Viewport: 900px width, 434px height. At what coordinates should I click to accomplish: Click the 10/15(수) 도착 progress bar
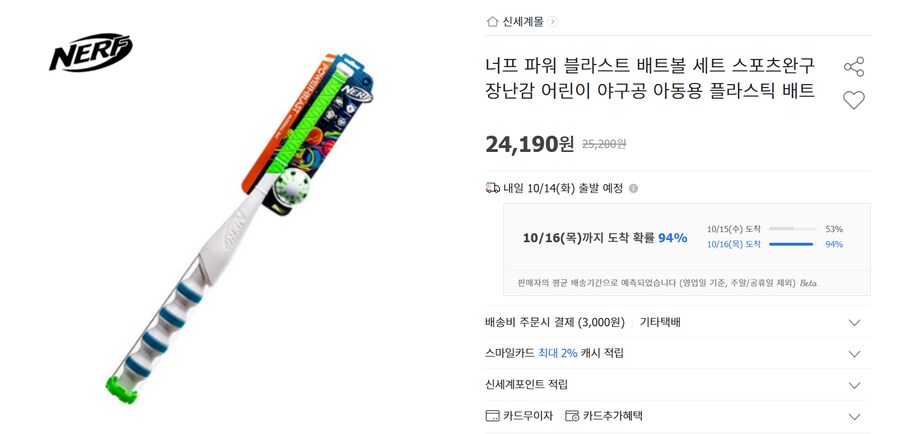point(793,228)
